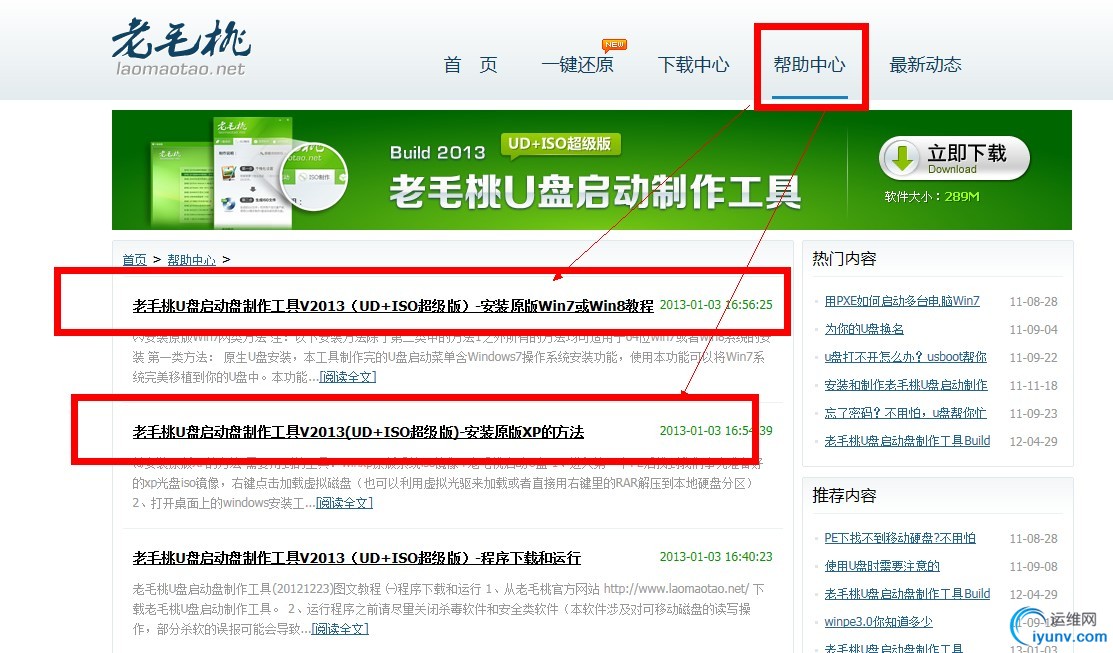Screen dimensions: 1113x653
Task: Open the 使用U盘时需要注意的 link
Action: [882, 566]
